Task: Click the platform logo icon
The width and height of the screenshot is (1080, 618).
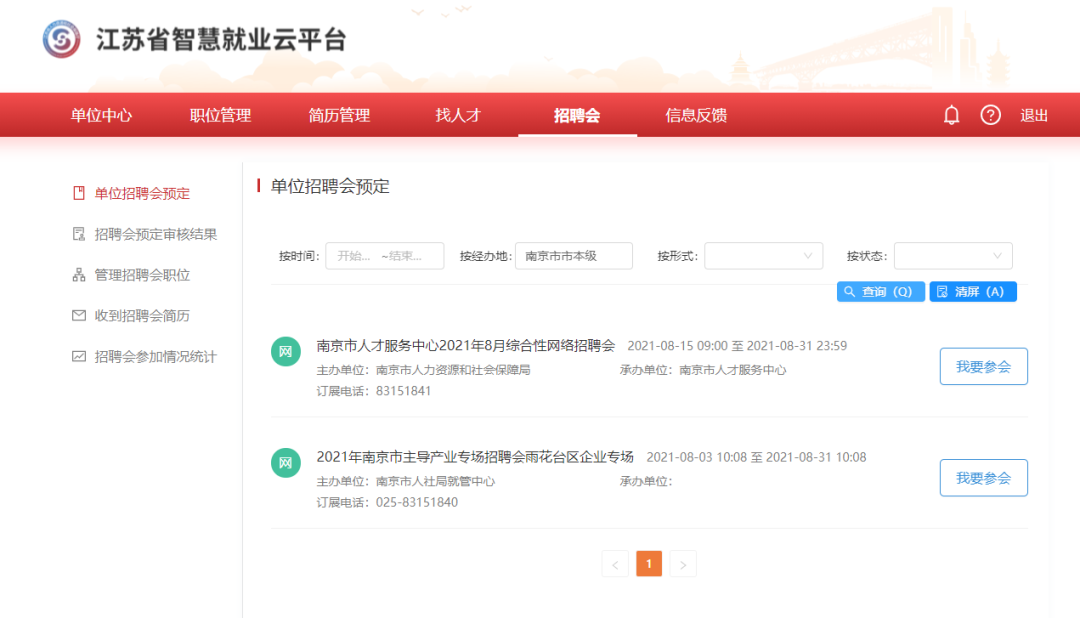Action: [61, 39]
